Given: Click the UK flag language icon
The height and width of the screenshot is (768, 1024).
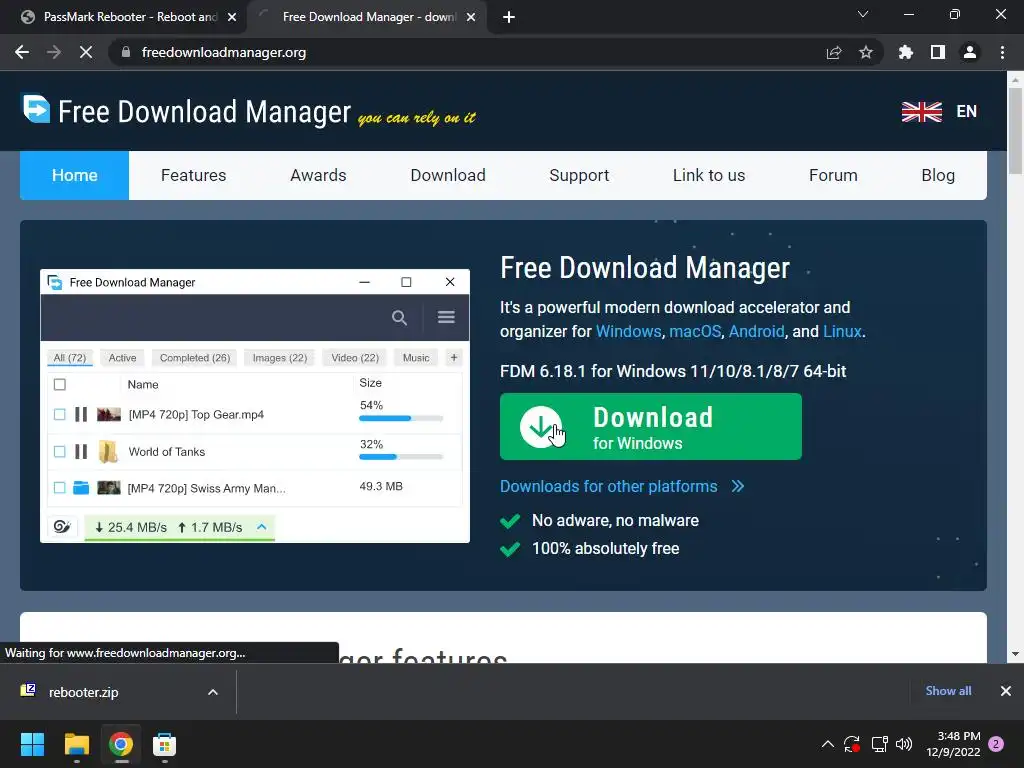Looking at the screenshot, I should [x=921, y=112].
